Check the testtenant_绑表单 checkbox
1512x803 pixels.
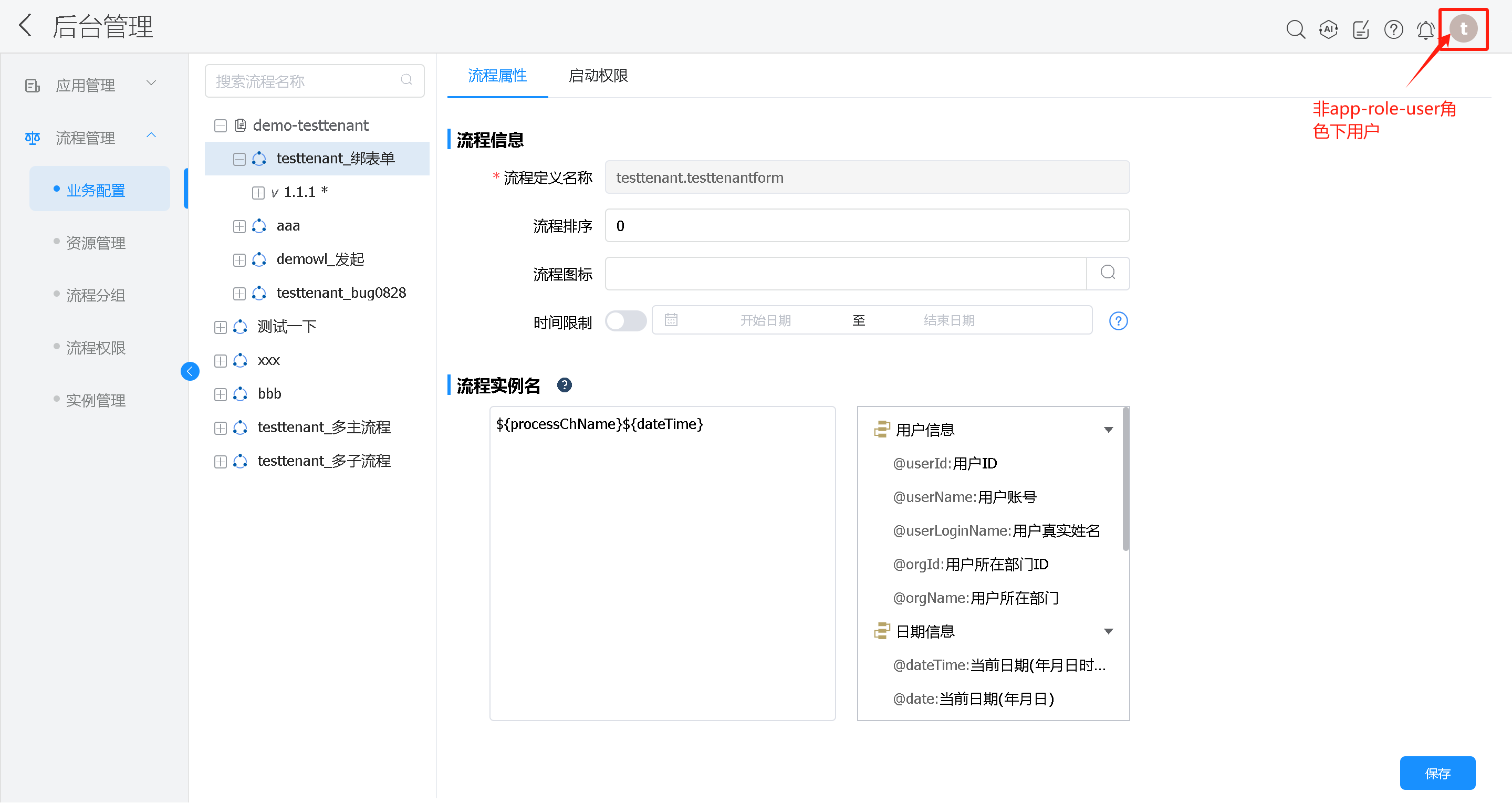[239, 159]
